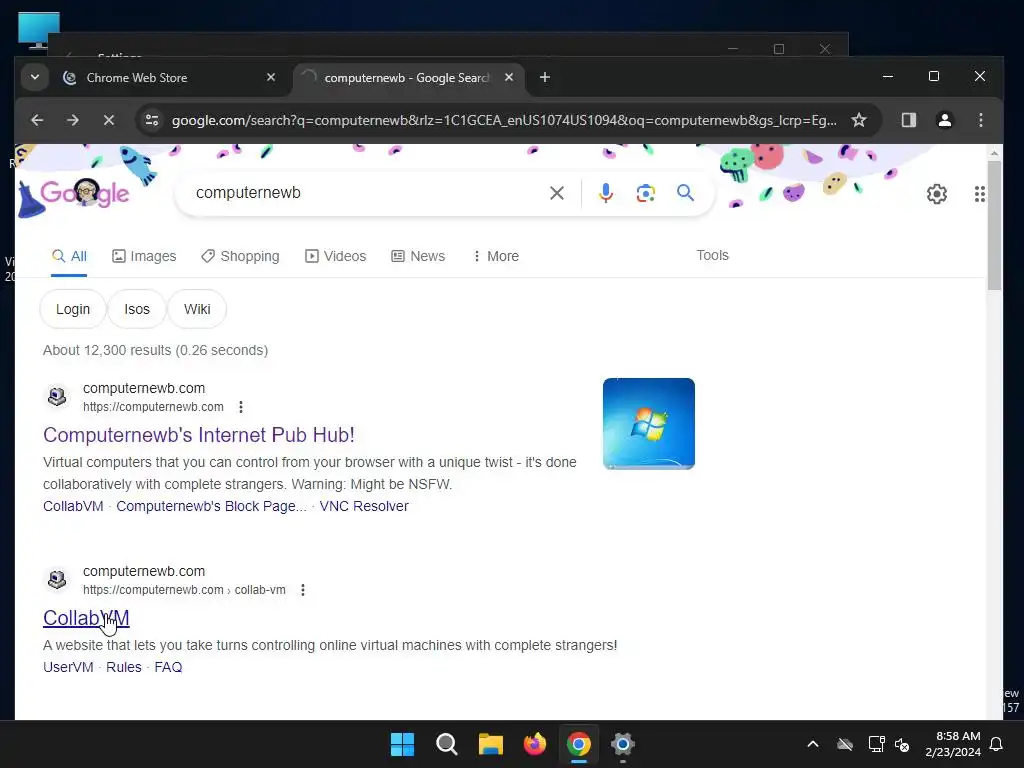The image size is (1024, 768).
Task: Clear the search box text
Action: [x=557, y=193]
